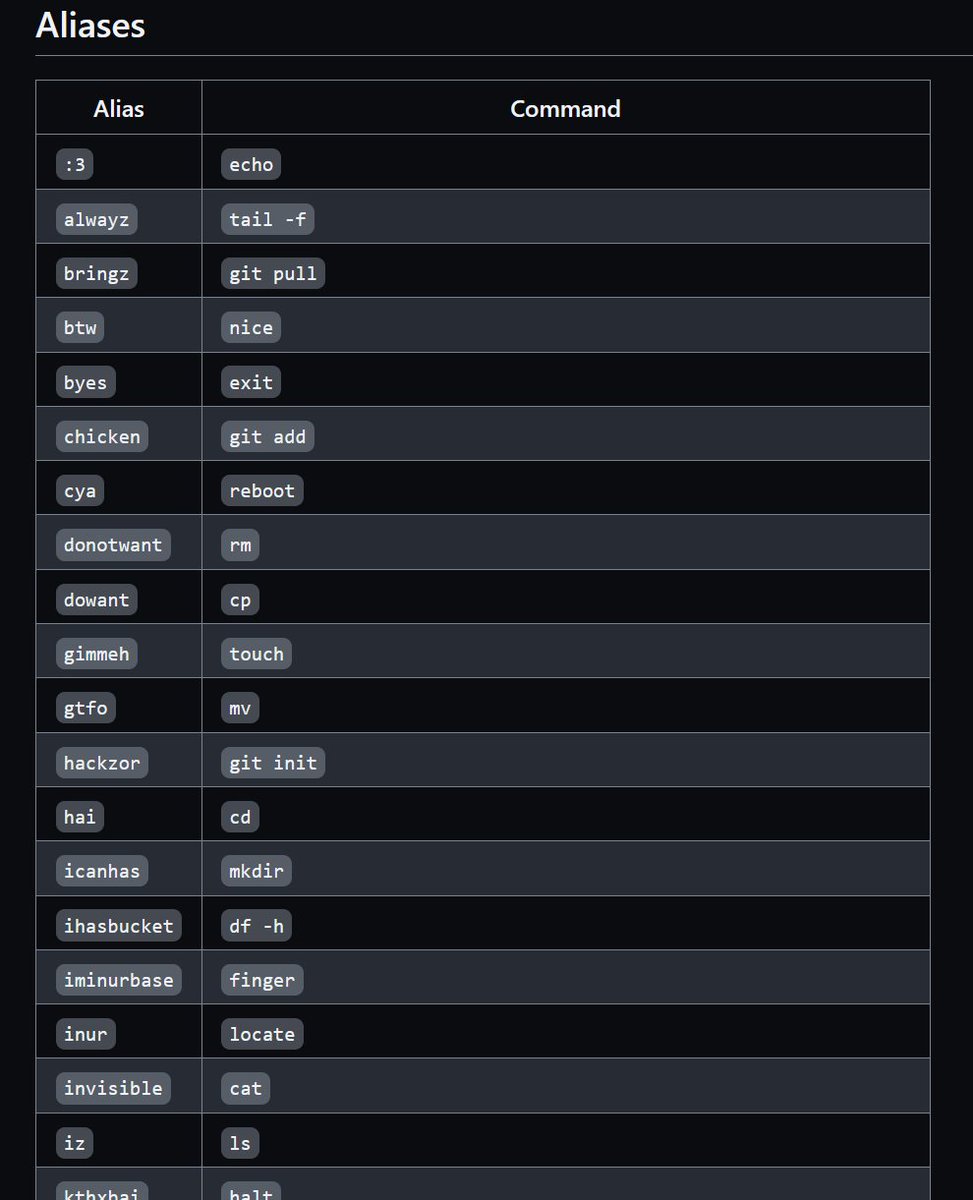
Task: Click the Alias column header
Action: [x=118, y=108]
